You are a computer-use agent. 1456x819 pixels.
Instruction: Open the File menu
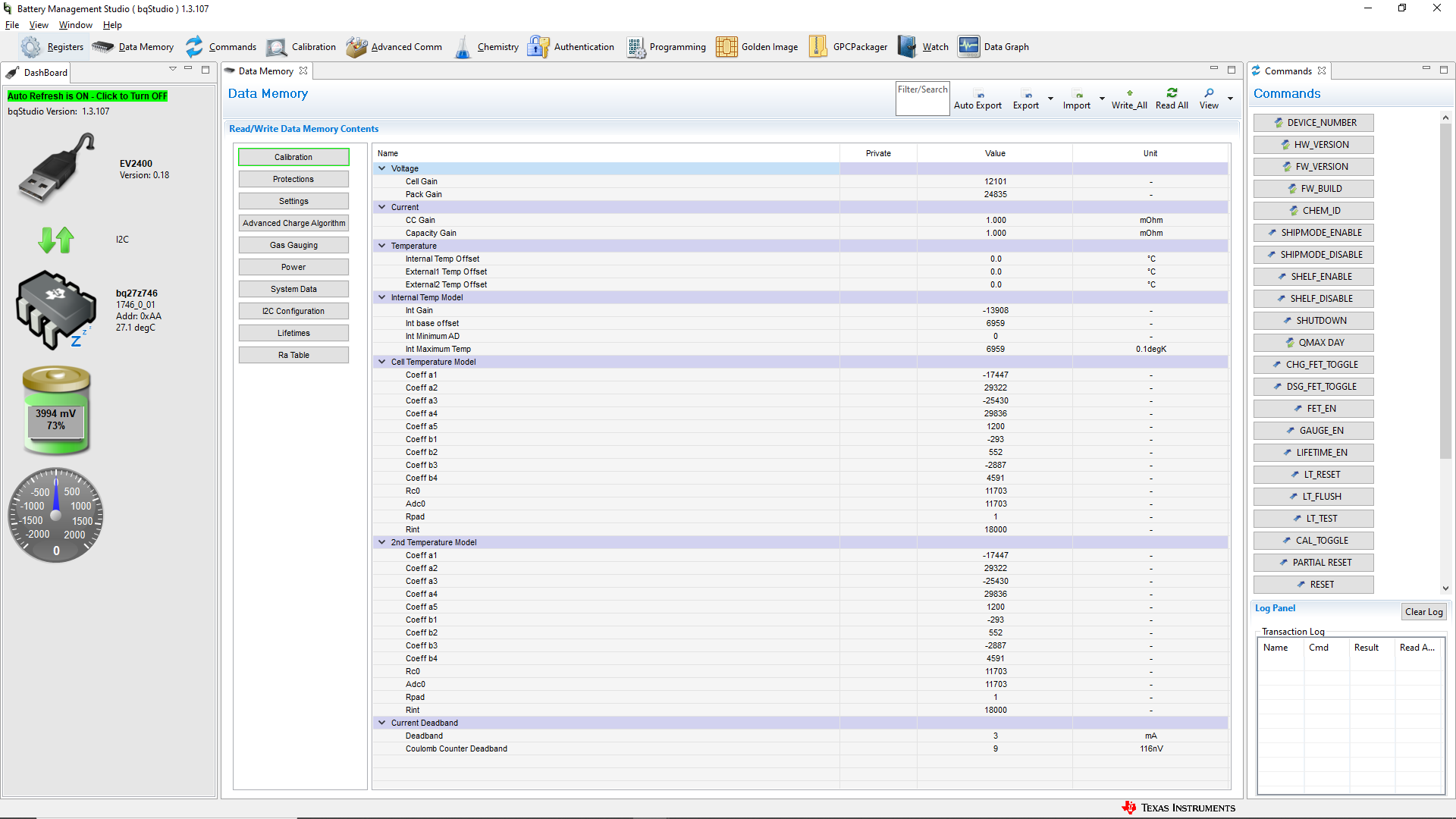[12, 25]
